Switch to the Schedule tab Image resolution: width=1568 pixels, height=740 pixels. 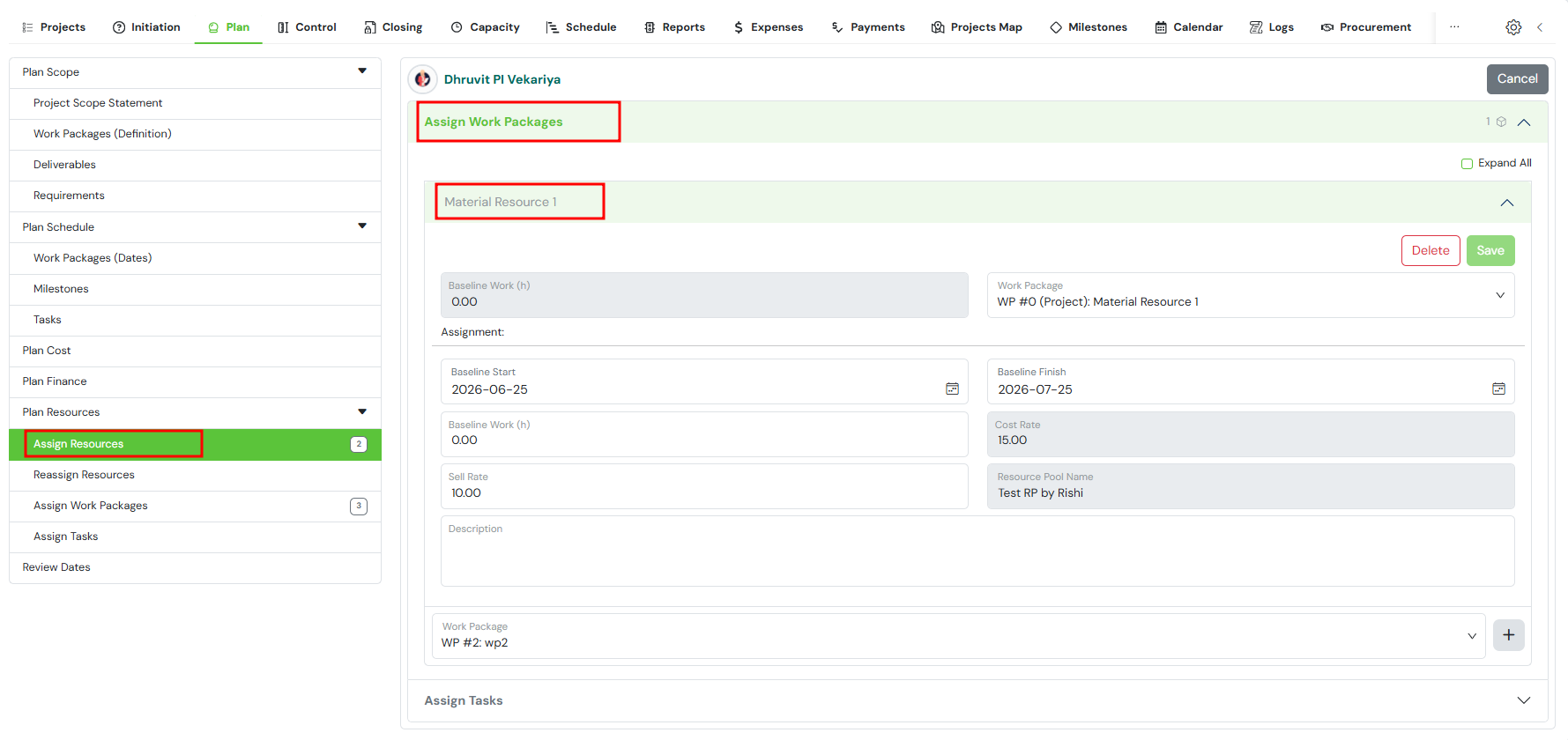[581, 27]
